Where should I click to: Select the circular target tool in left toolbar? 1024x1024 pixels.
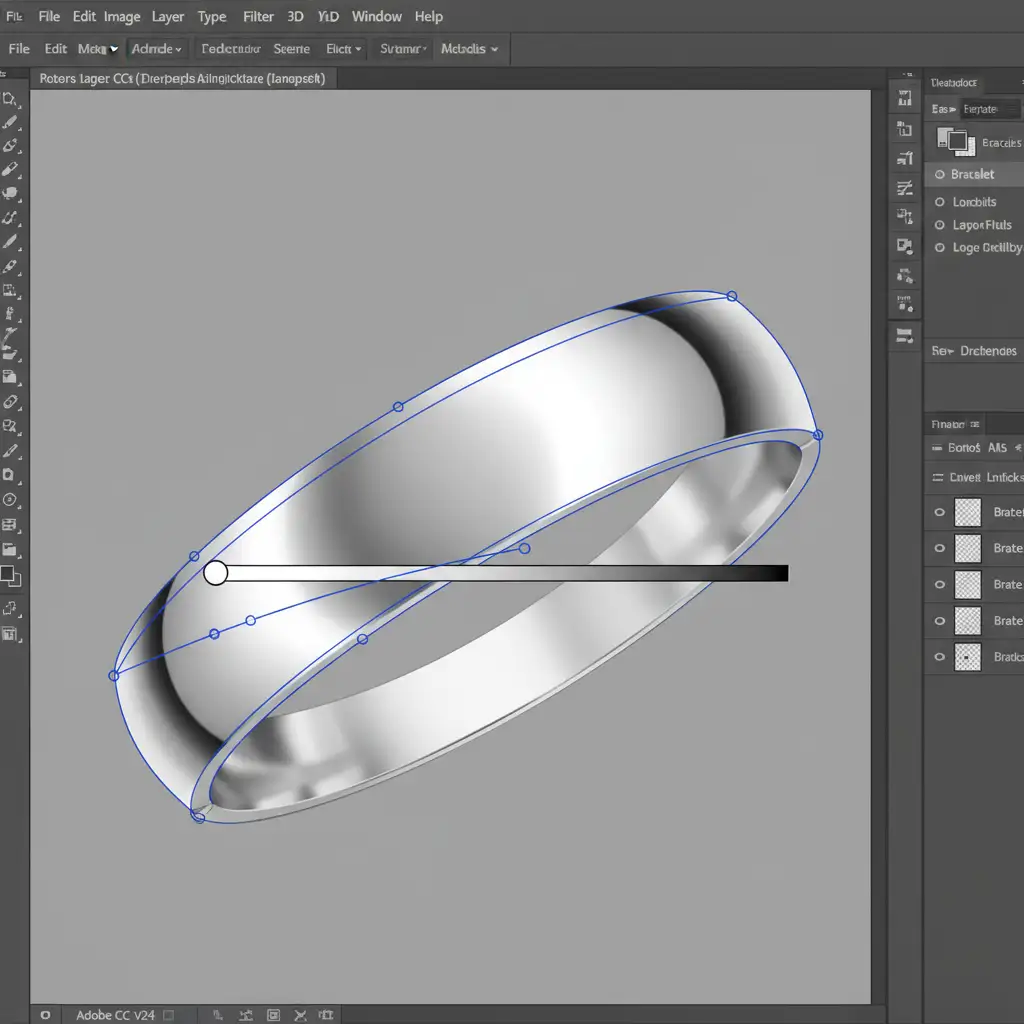pyautogui.click(x=10, y=500)
